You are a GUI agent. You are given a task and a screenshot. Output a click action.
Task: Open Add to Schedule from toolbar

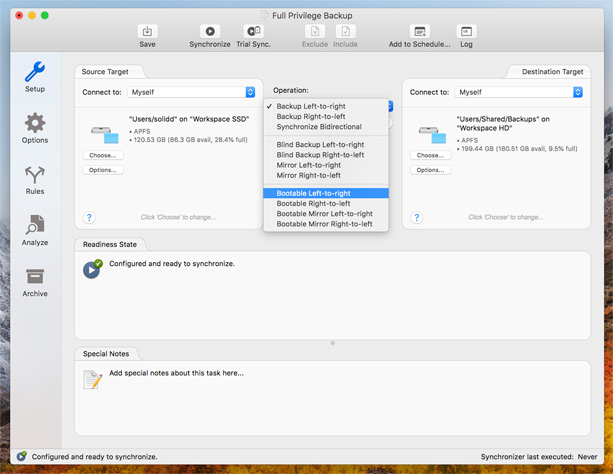point(419,31)
